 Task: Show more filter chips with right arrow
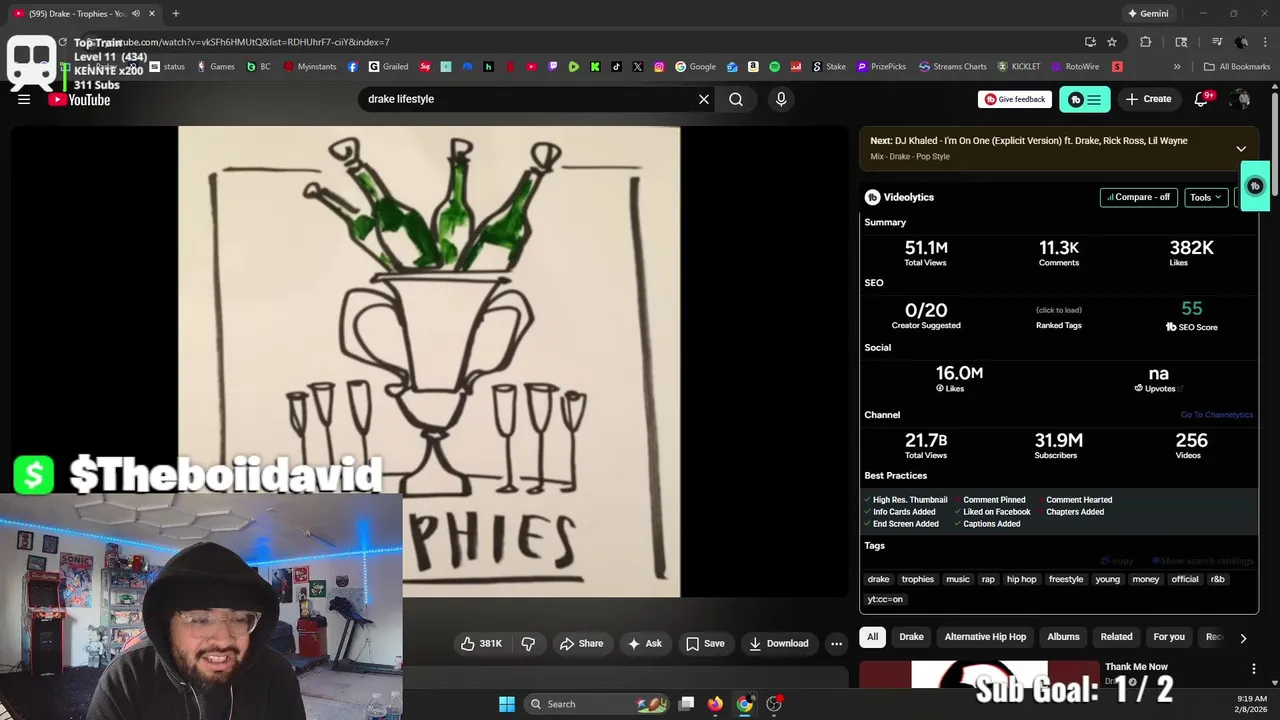pyautogui.click(x=1243, y=638)
